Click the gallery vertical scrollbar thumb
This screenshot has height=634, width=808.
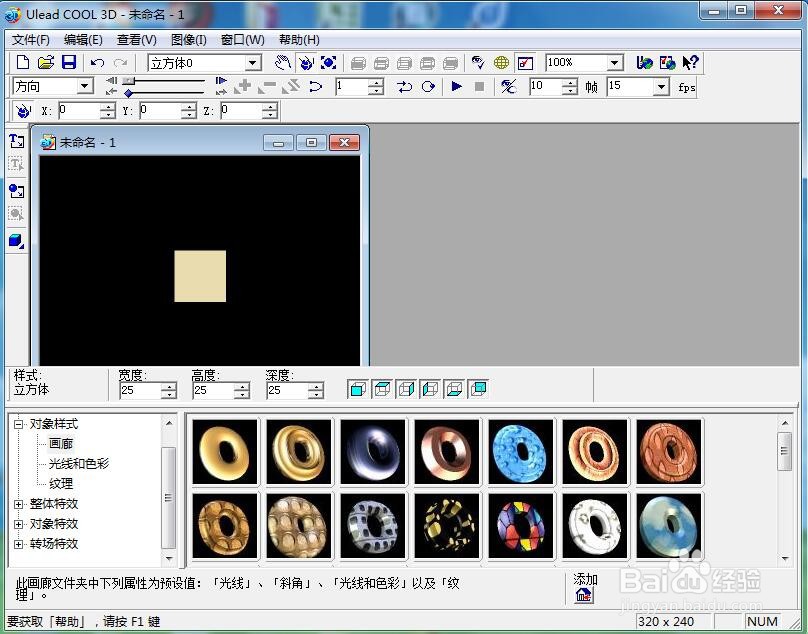(x=784, y=452)
